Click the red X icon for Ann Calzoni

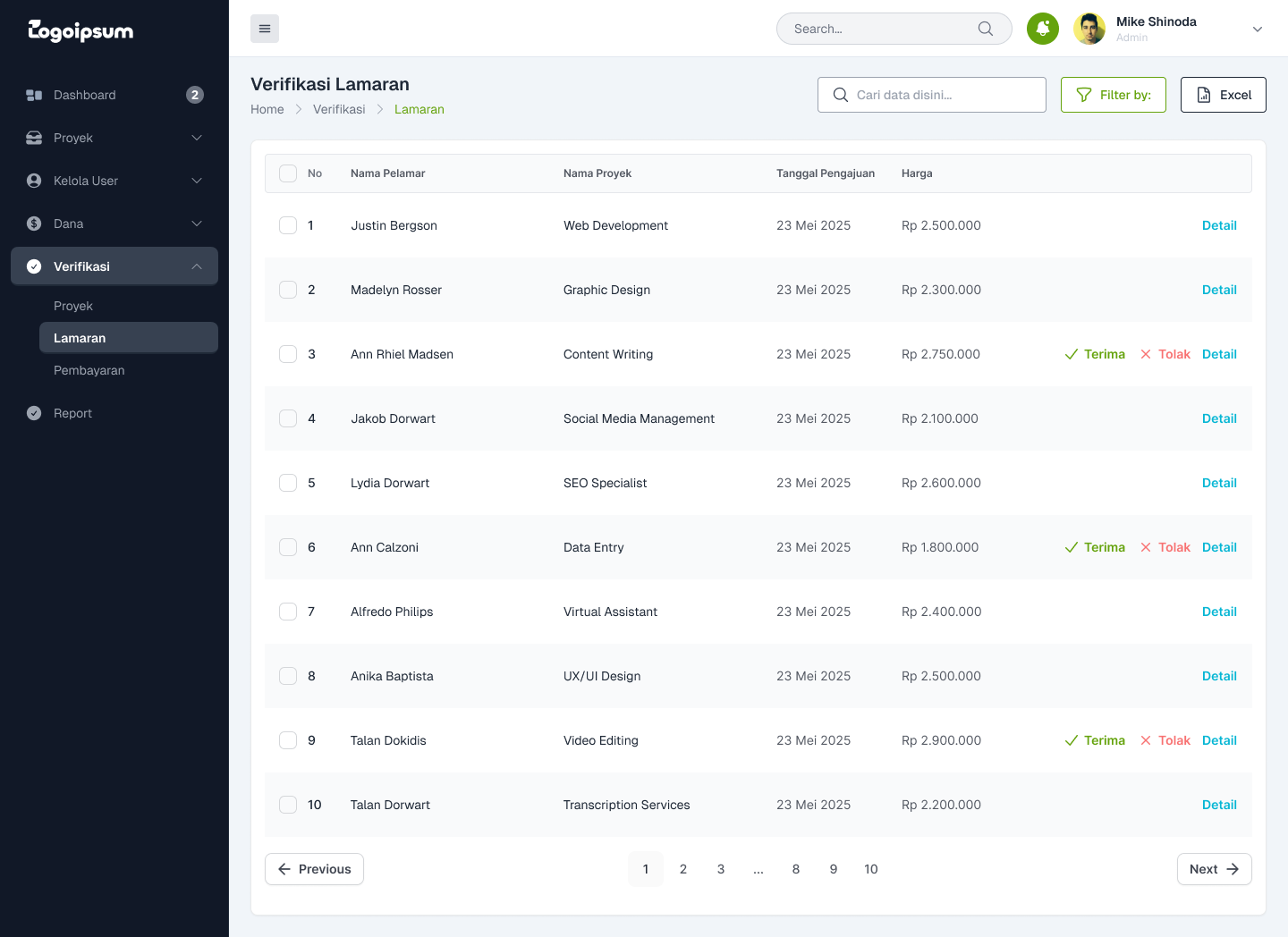click(1146, 547)
